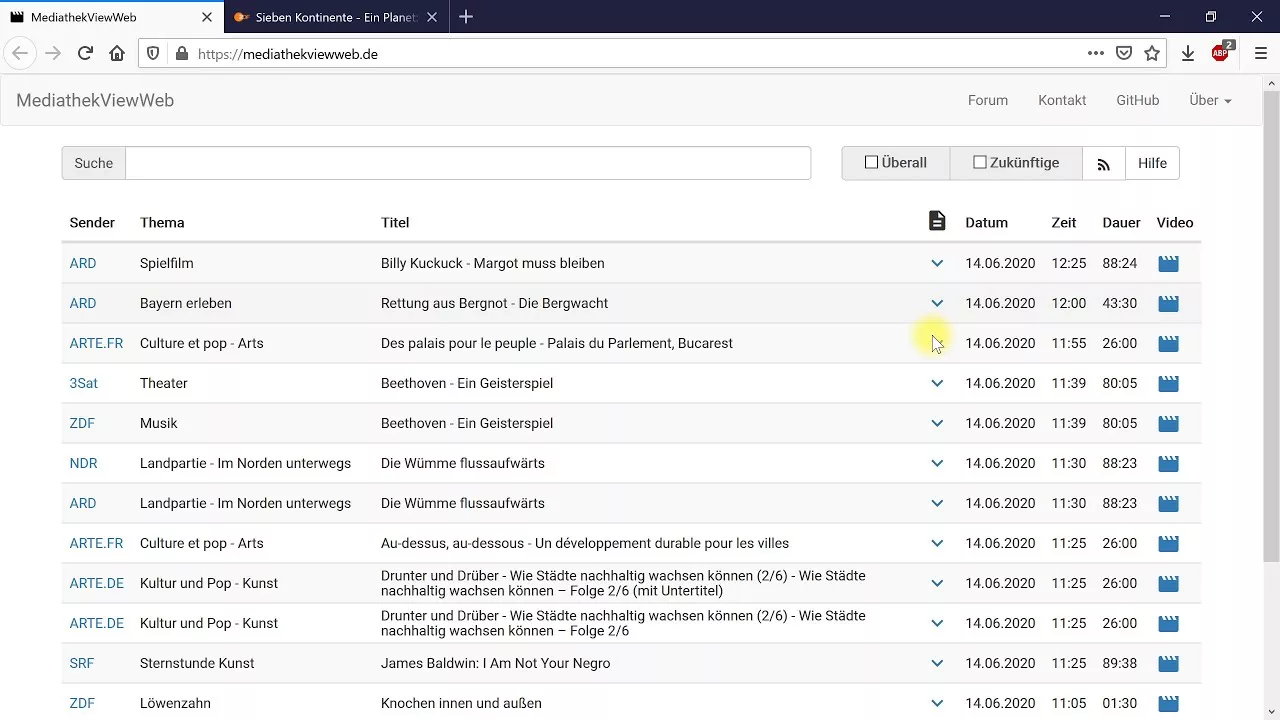Filter by sender ARTE.FR in Des palais row
1280x720 pixels.
click(x=96, y=344)
